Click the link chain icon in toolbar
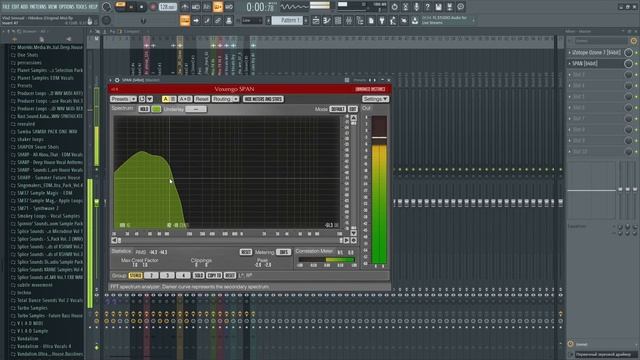This screenshot has width=640, height=360. point(218,20)
